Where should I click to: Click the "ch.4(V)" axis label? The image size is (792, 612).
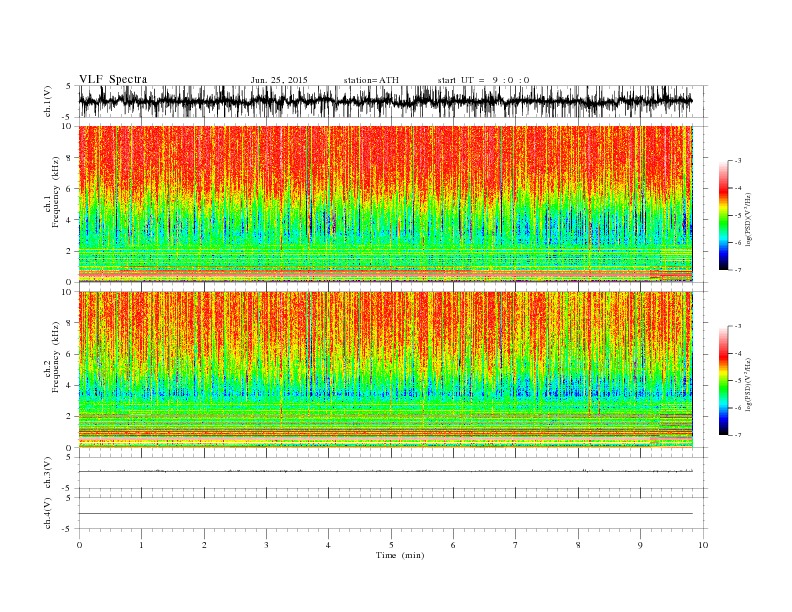click(x=48, y=513)
